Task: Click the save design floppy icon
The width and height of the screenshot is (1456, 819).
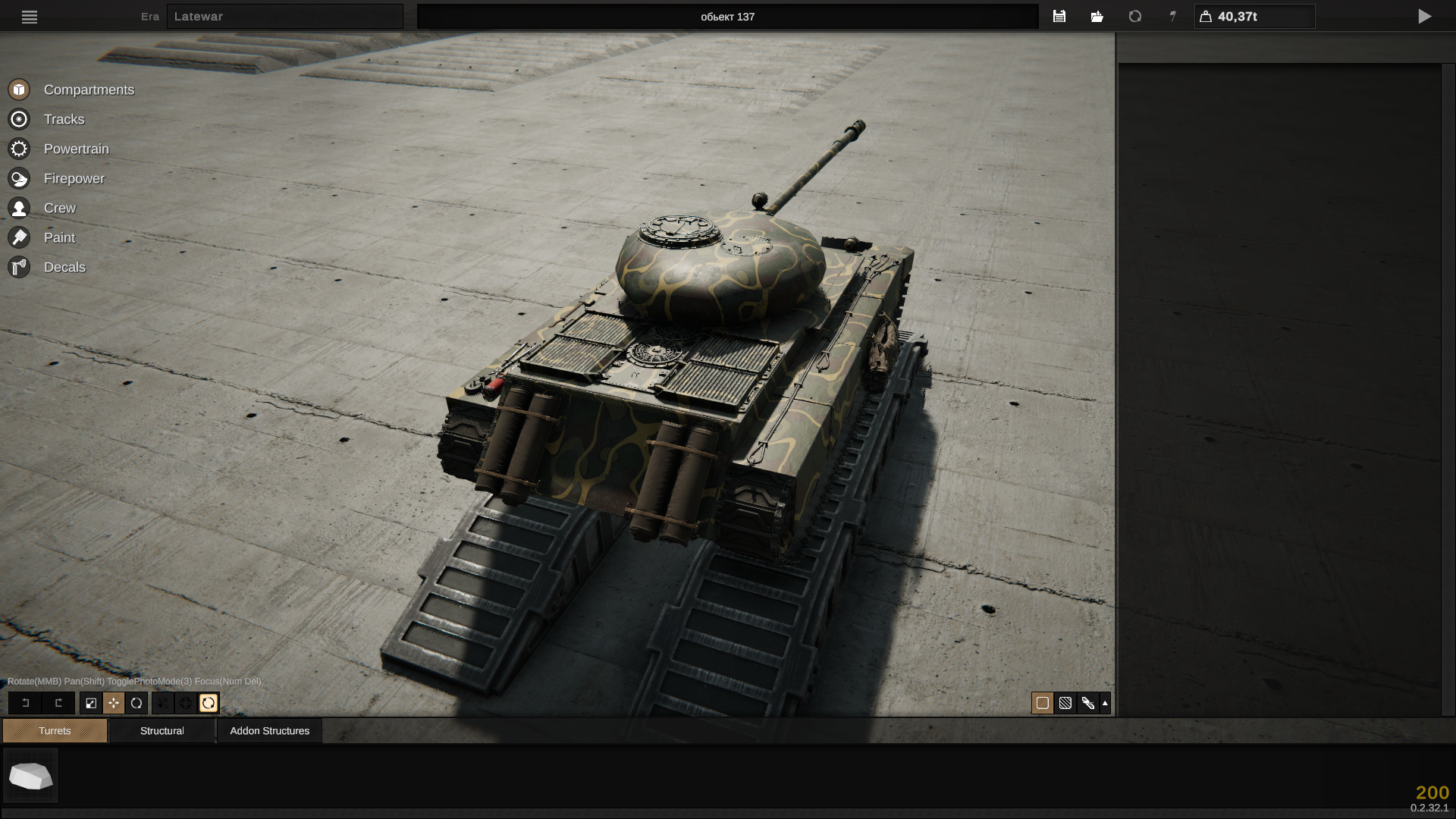Action: pos(1059,16)
